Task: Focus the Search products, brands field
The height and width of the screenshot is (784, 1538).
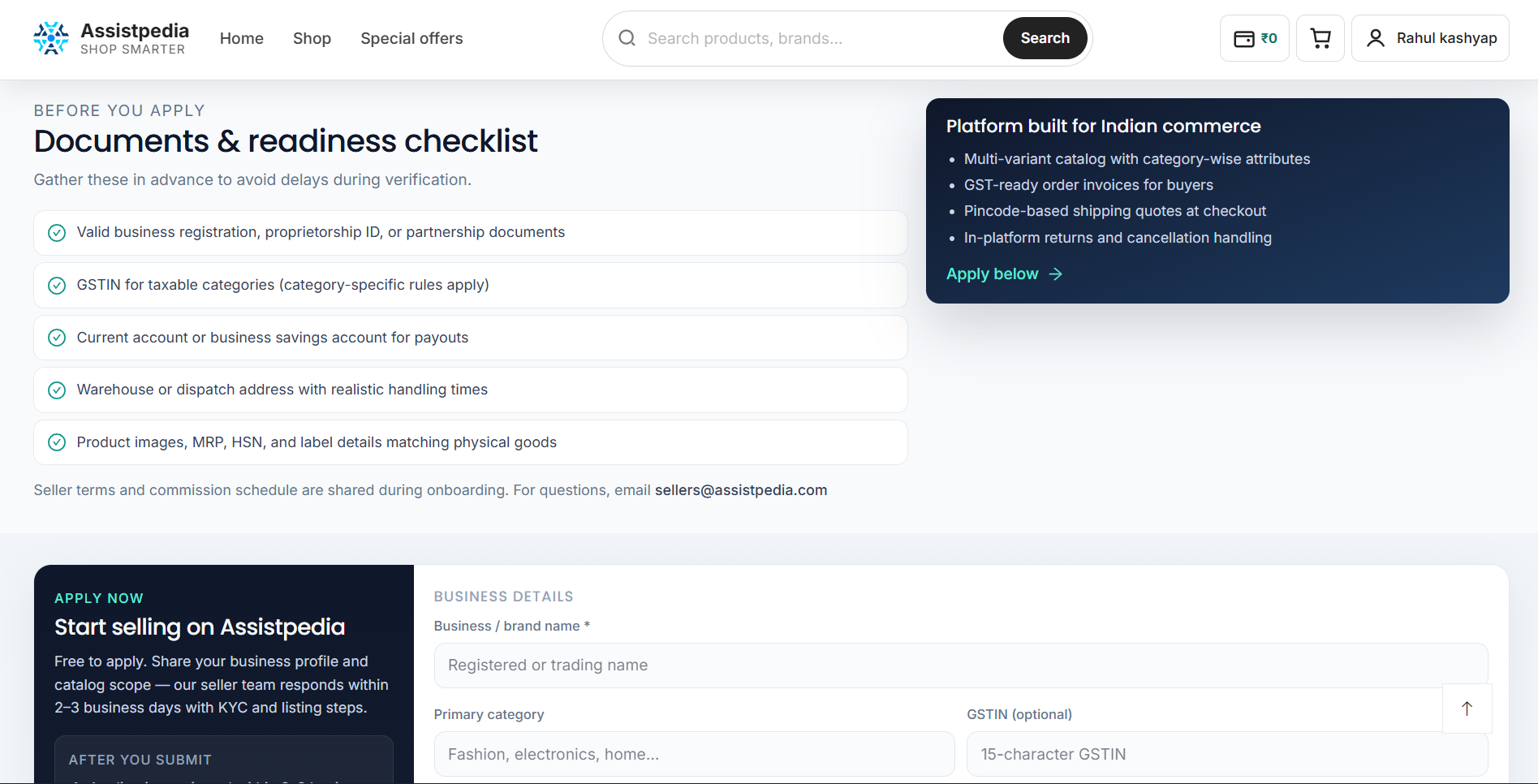Action: pos(820,38)
